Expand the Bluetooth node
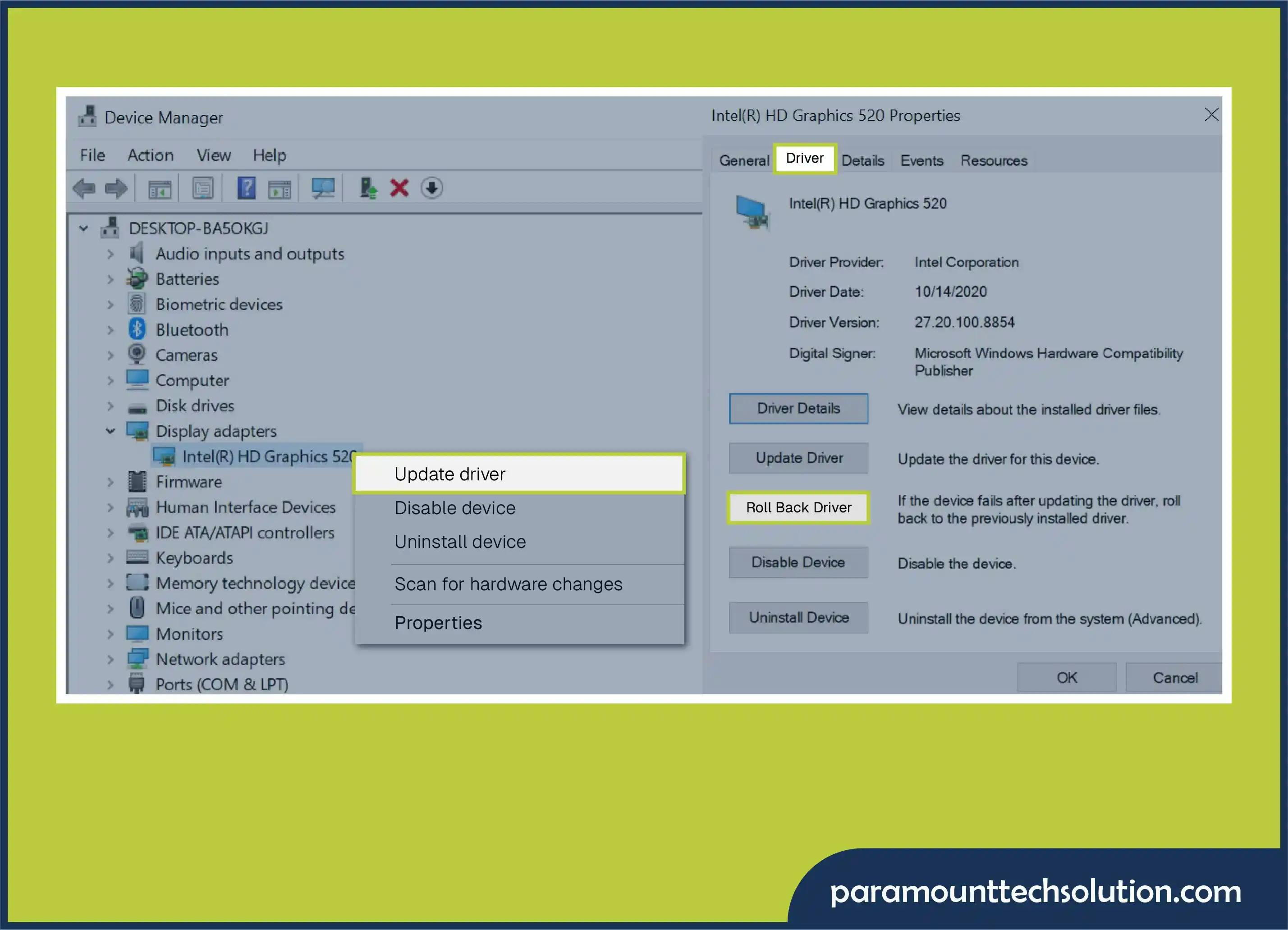The height and width of the screenshot is (930, 1288). (110, 330)
